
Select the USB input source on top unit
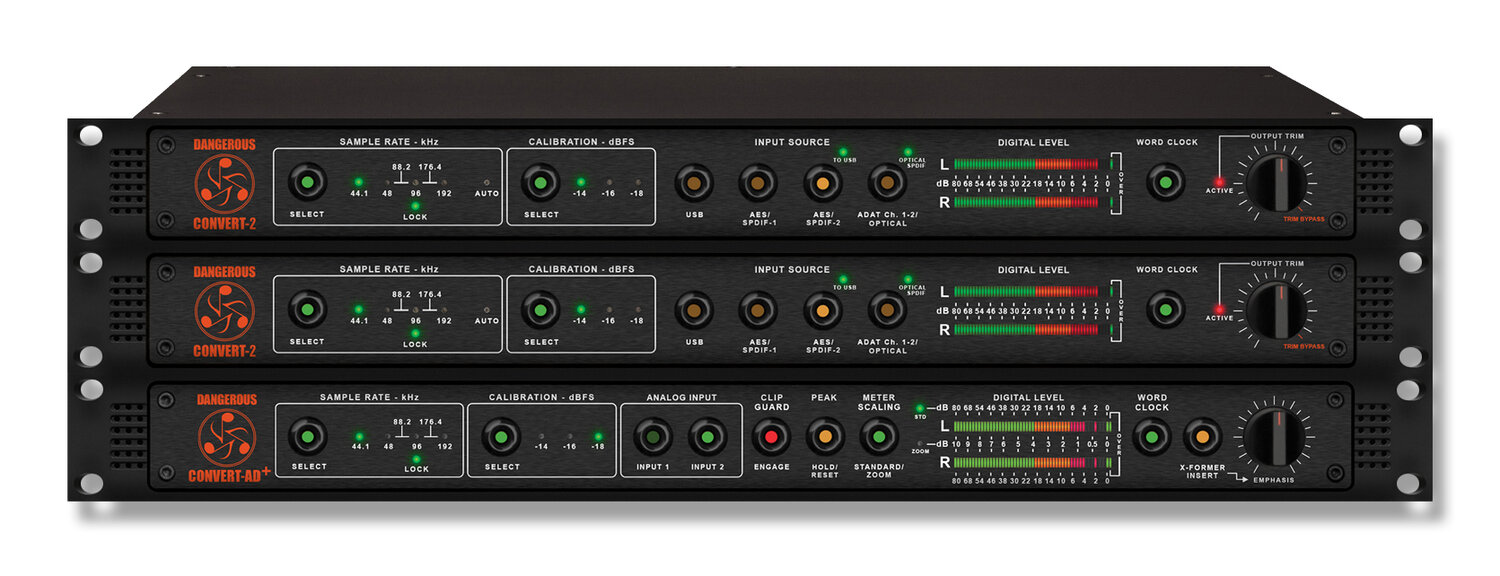(694, 183)
